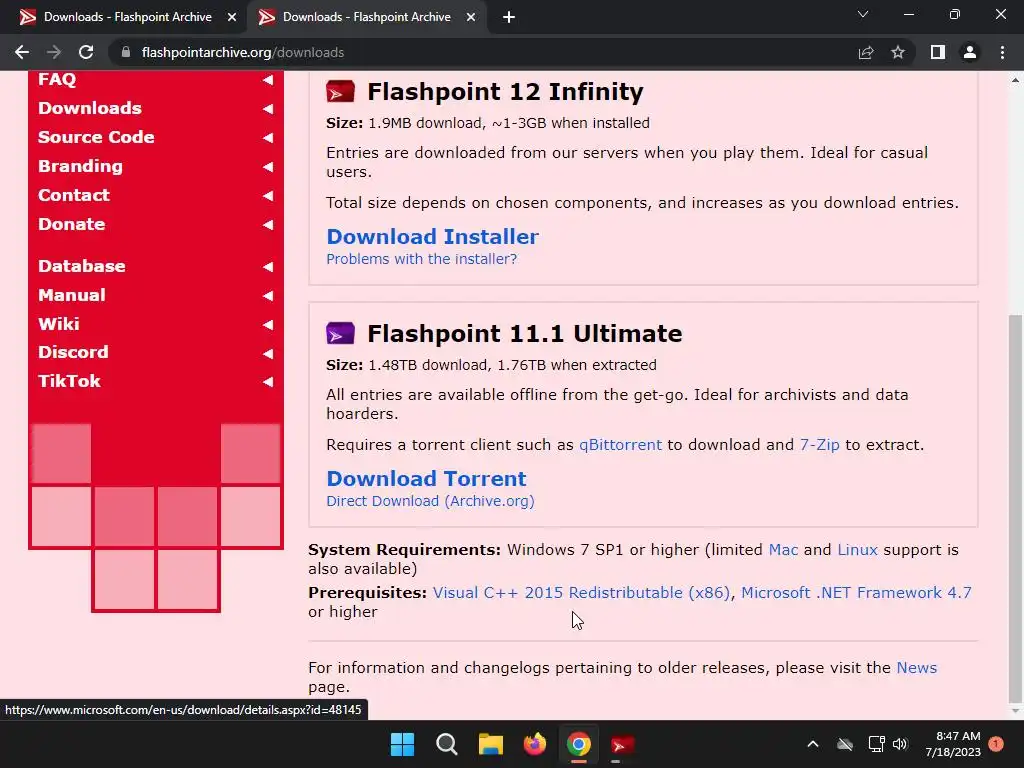Image resolution: width=1024 pixels, height=768 pixels.
Task: Reload the Flashpoint downloads page
Action: pos(86,52)
